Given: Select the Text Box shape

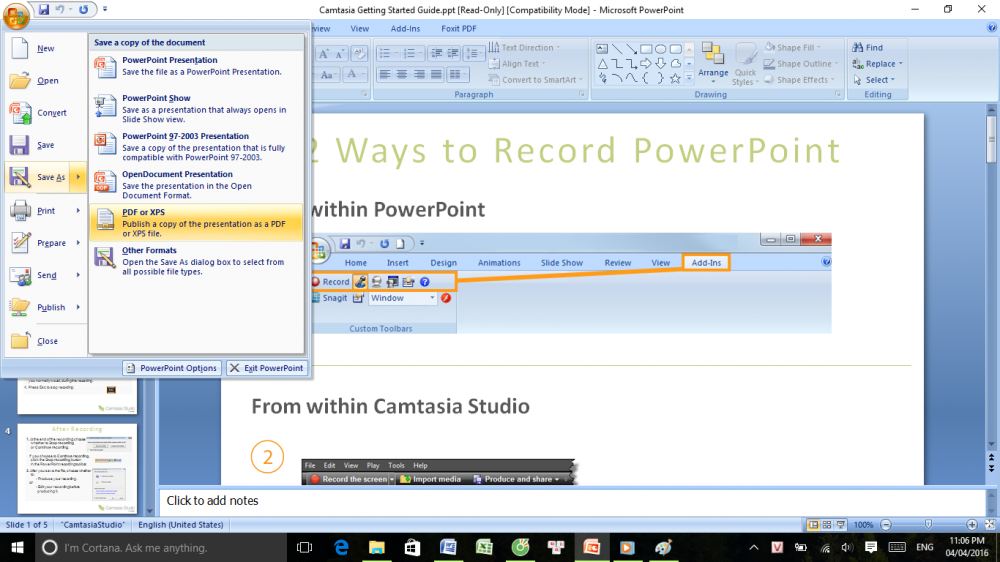Looking at the screenshot, I should (x=602, y=49).
